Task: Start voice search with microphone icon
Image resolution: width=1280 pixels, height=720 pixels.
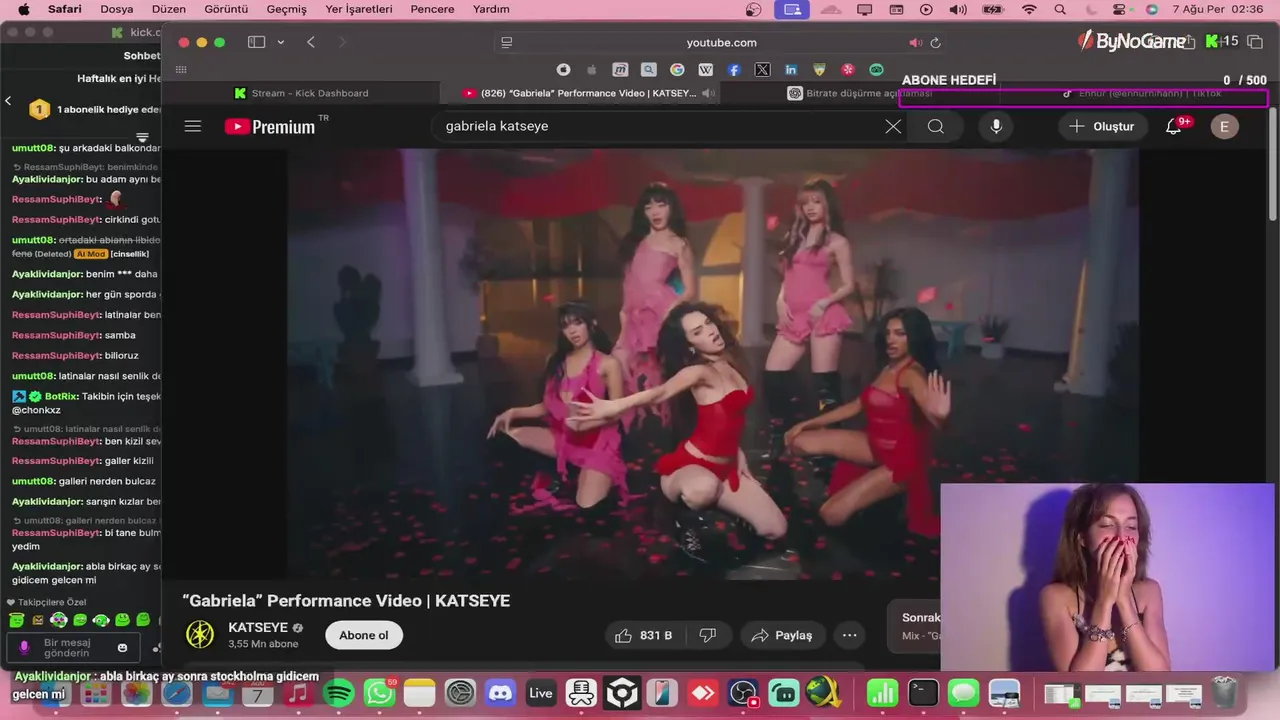Action: (996, 126)
